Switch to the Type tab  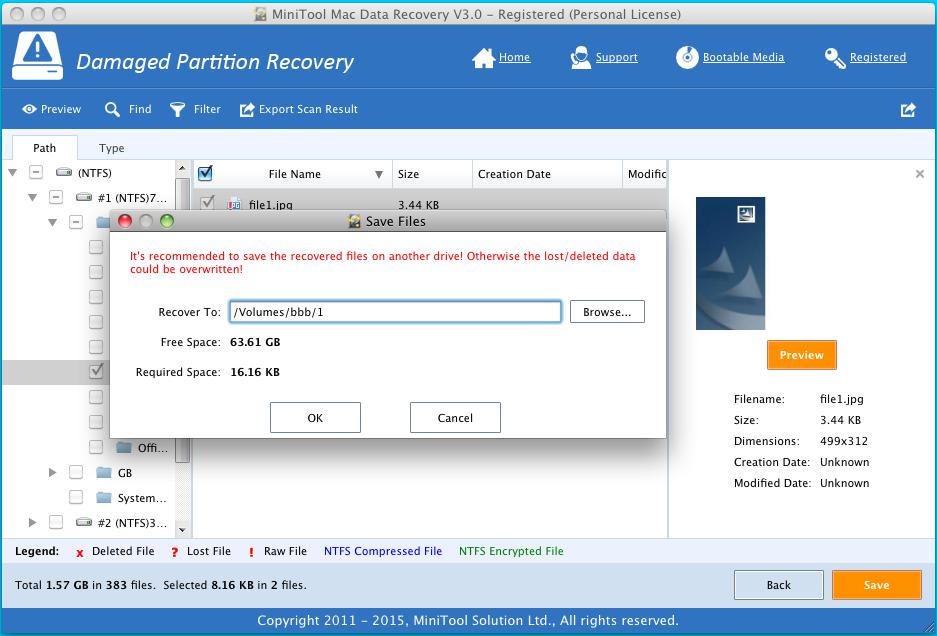coord(112,148)
